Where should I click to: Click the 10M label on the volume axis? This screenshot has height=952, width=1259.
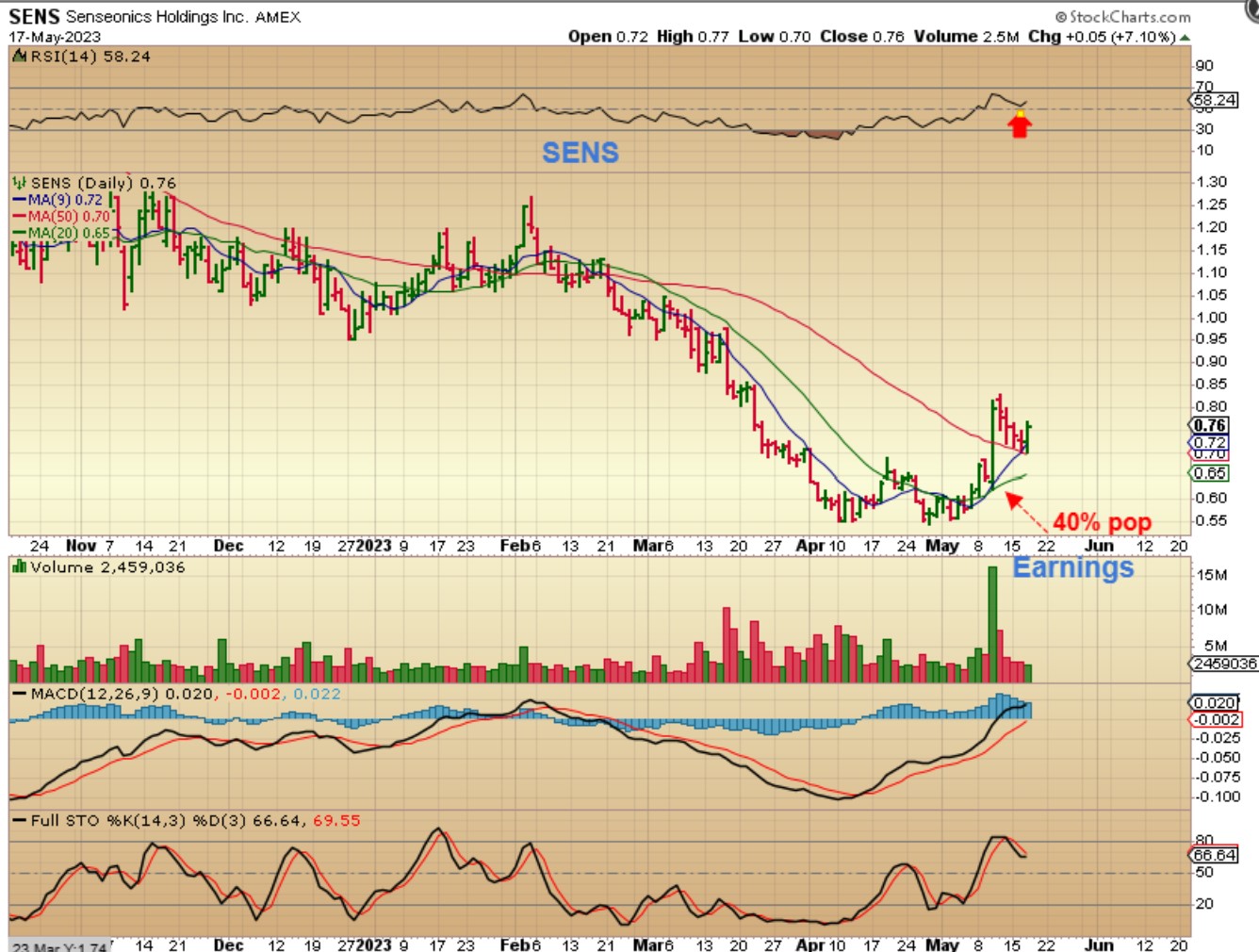coord(1211,609)
